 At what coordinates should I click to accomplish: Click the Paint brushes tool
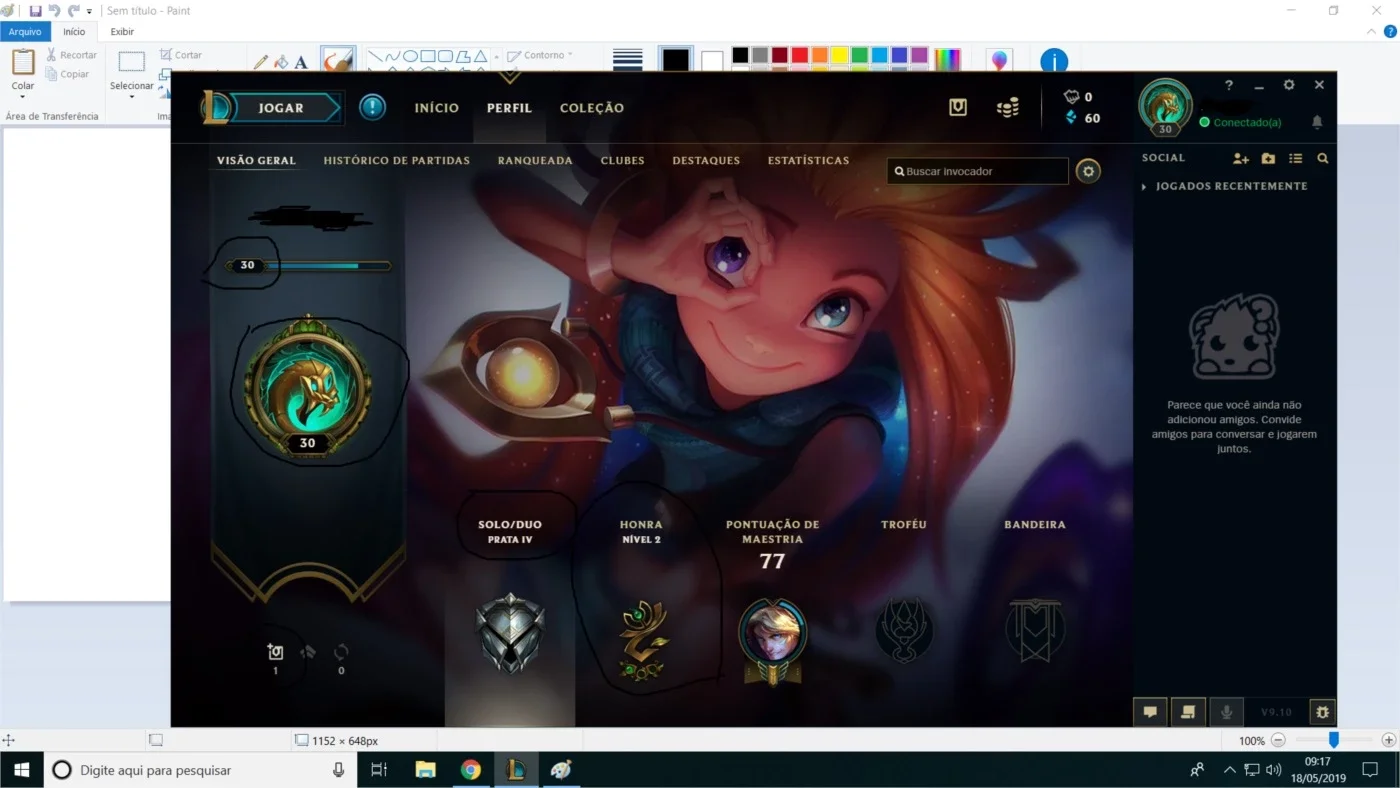(338, 60)
